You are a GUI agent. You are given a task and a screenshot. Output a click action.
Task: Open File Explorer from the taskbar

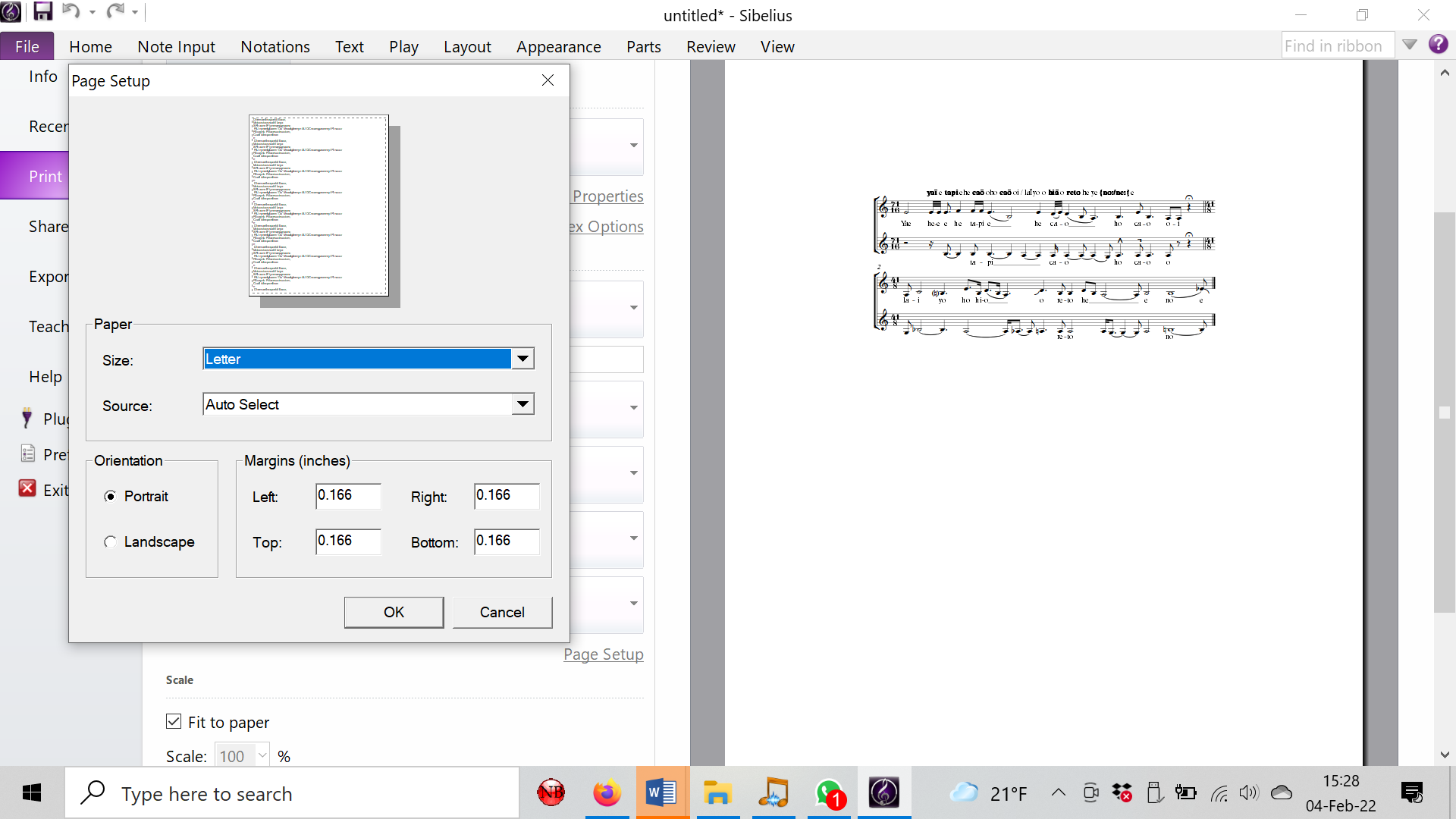coord(717,793)
